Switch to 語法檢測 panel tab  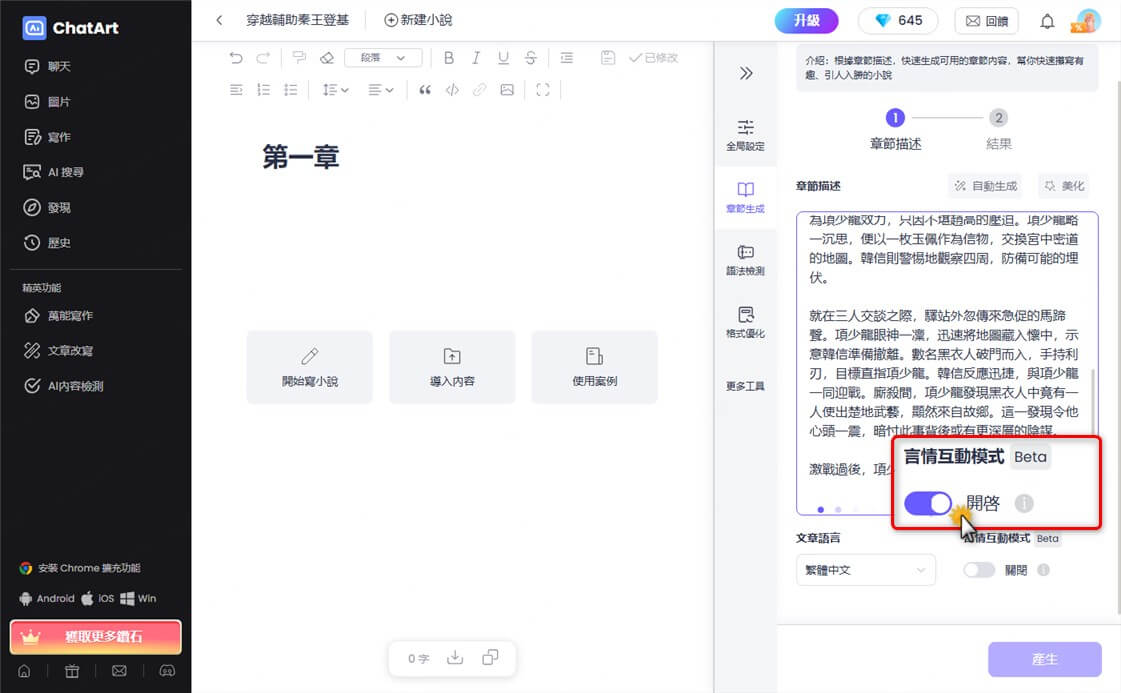click(746, 260)
